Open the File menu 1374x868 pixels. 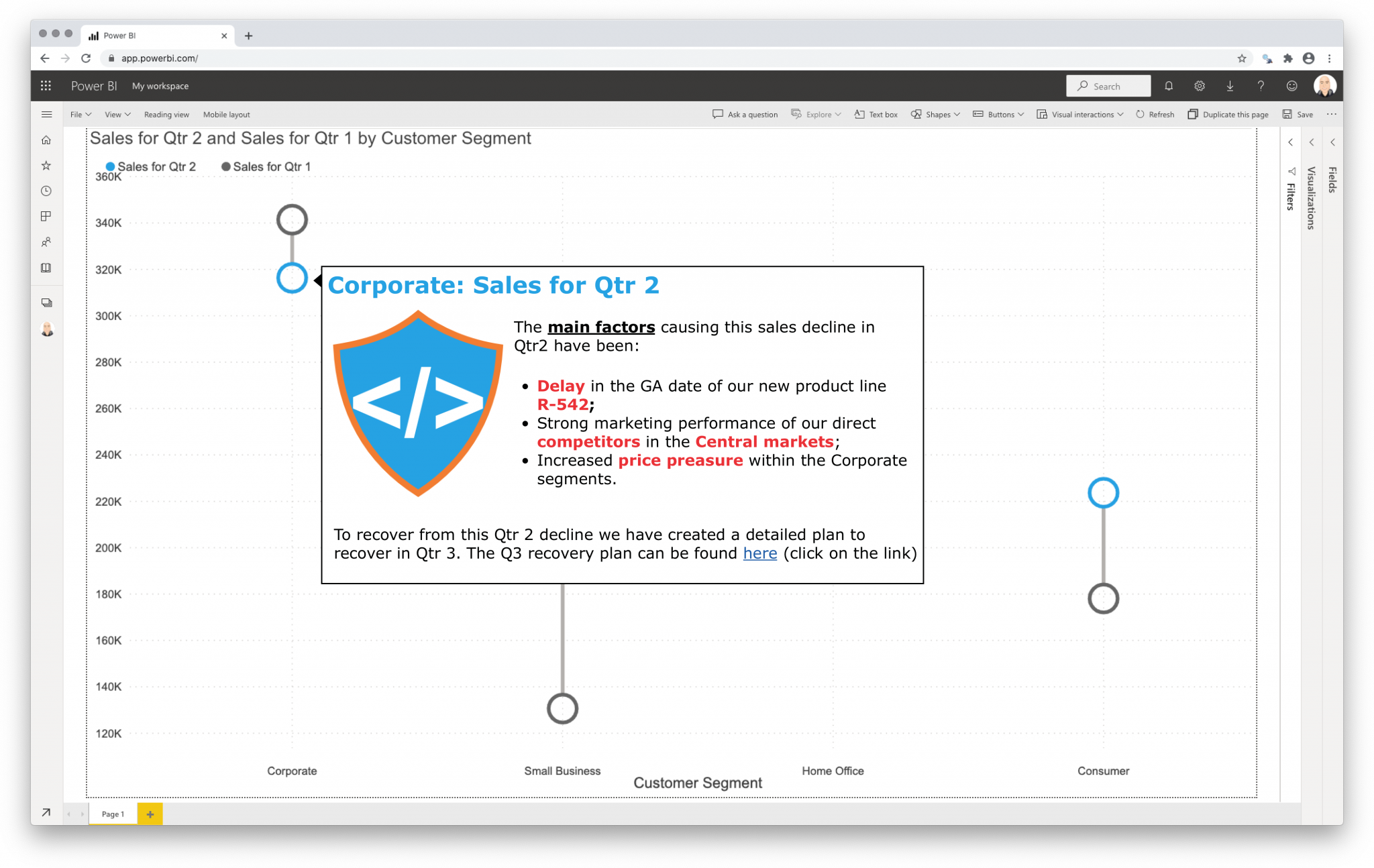[x=78, y=114]
